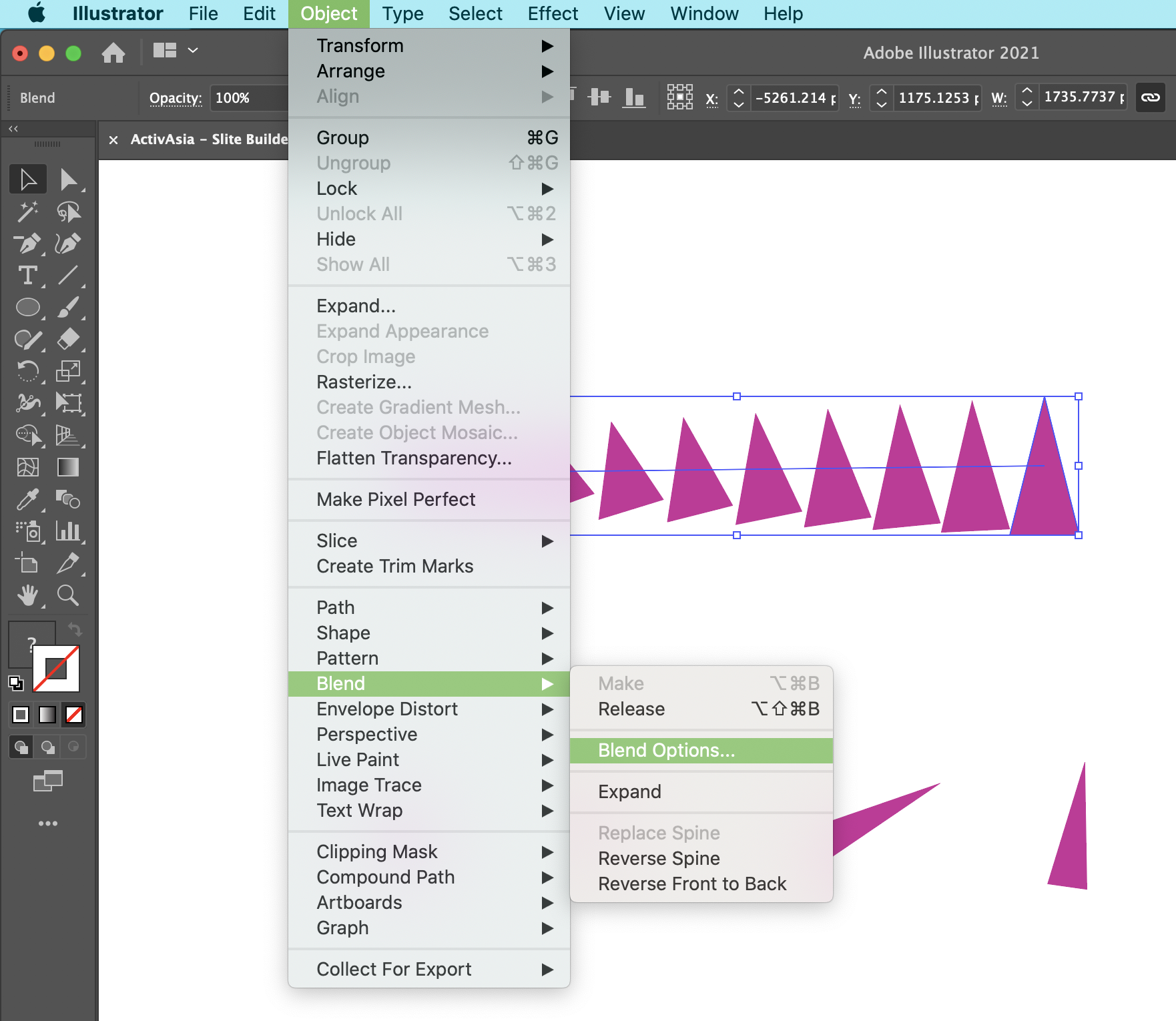Open the Effect menu

point(552,13)
